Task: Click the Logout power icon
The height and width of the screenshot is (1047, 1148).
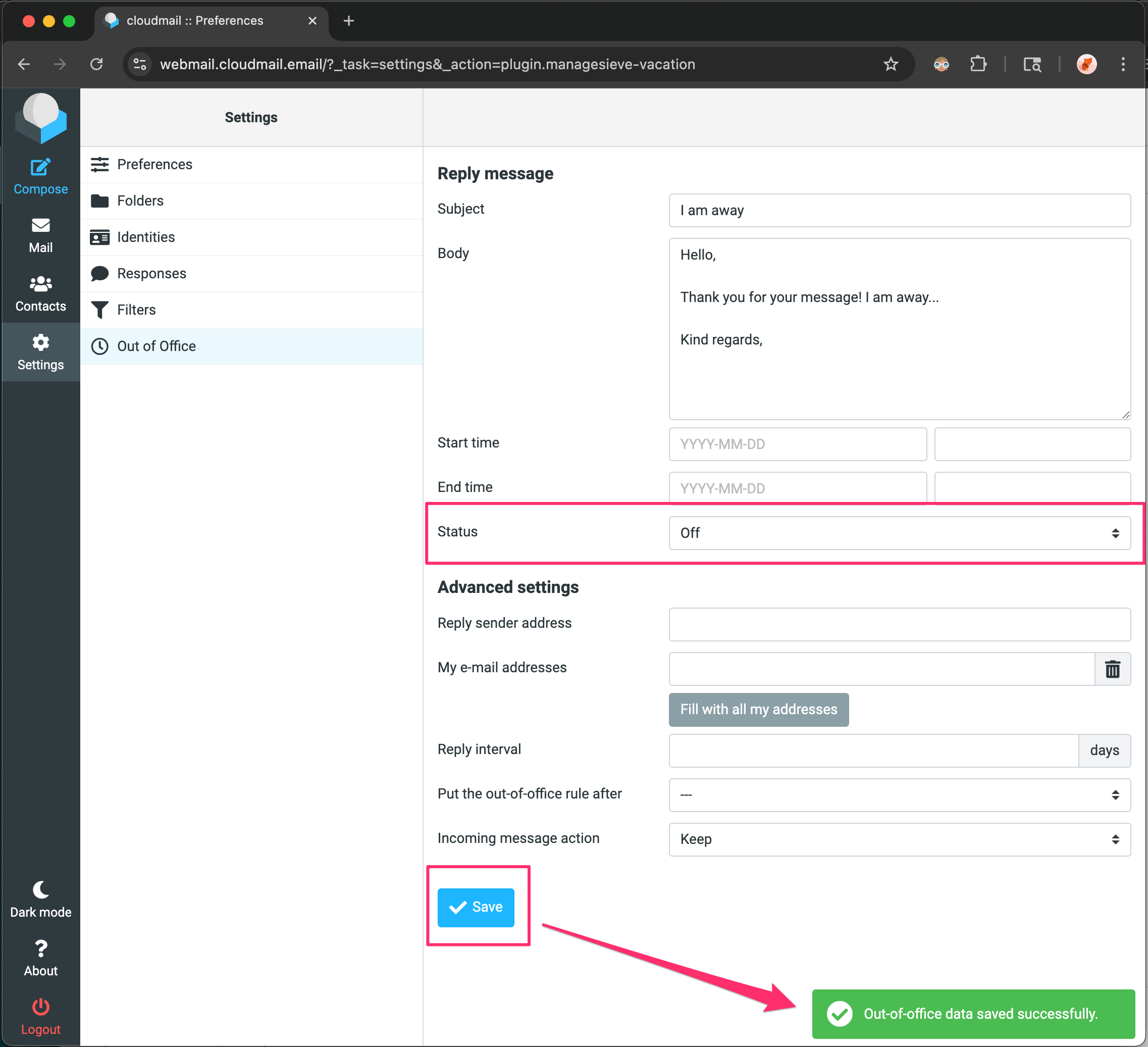Action: tap(40, 1008)
